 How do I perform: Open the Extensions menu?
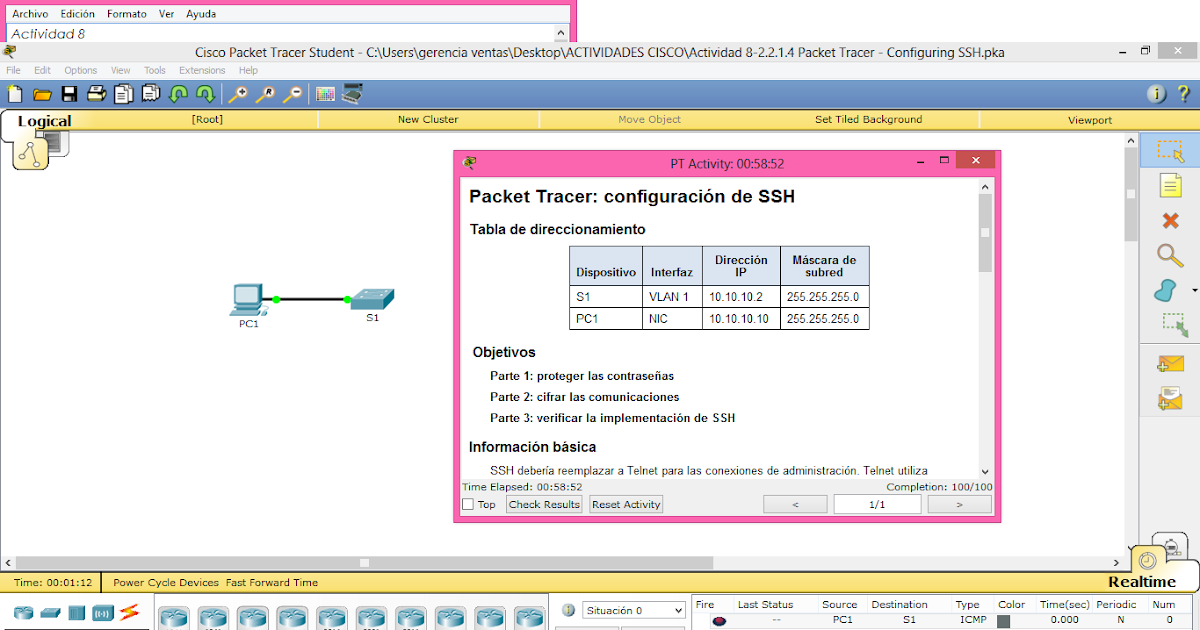(x=202, y=70)
